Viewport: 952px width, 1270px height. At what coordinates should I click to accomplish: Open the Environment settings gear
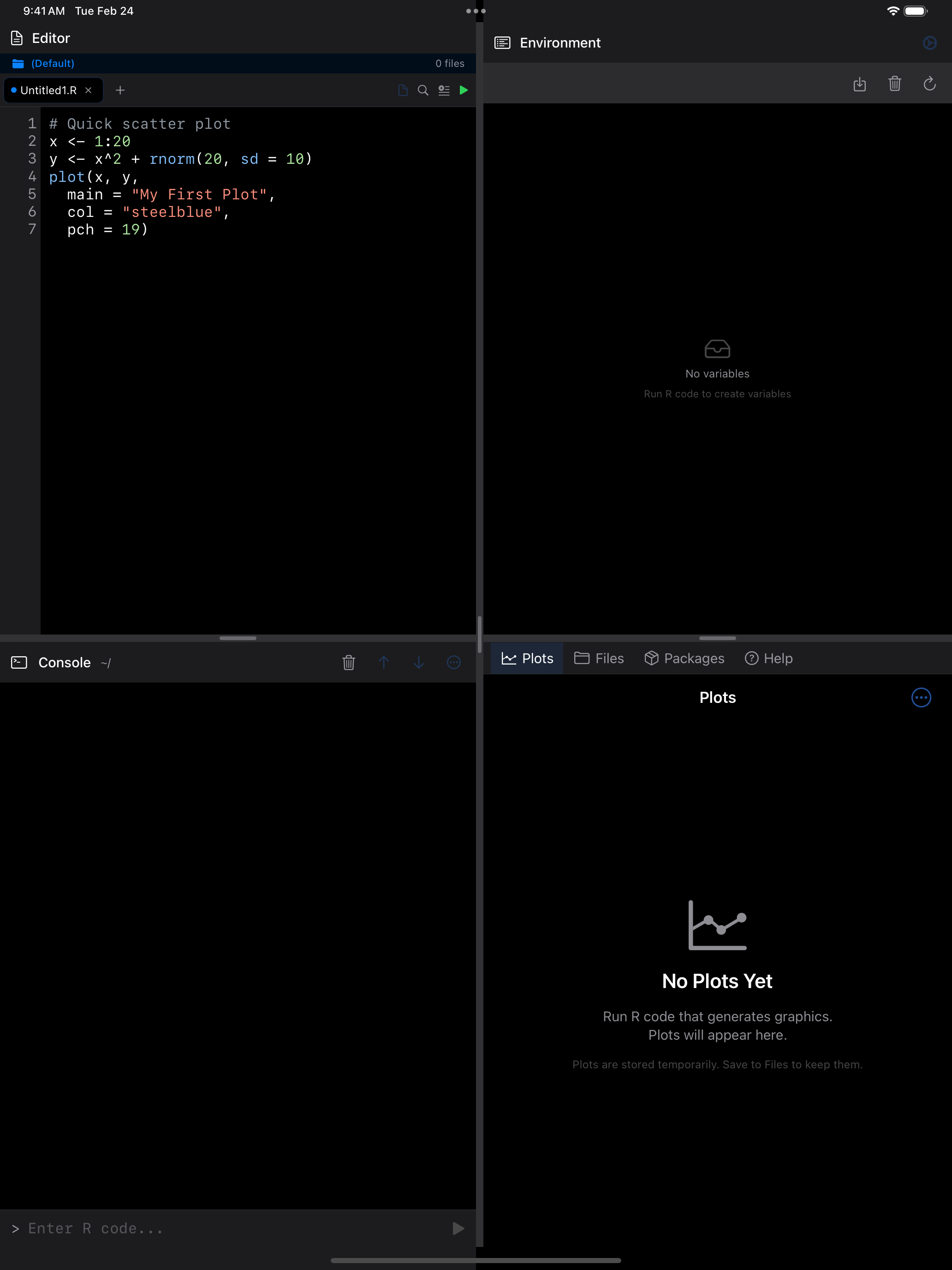click(929, 42)
